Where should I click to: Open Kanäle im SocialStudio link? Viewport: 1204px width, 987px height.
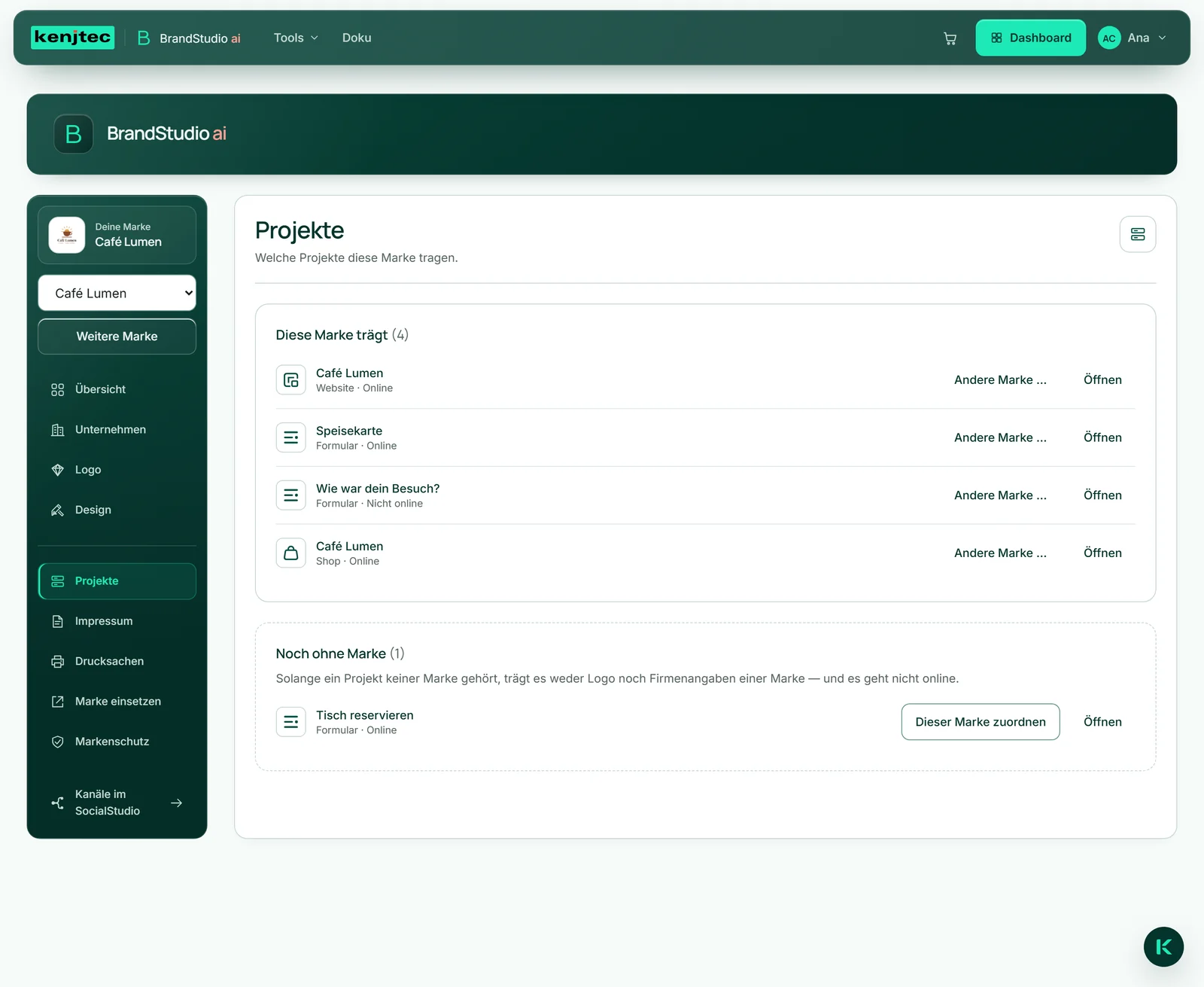tap(117, 803)
